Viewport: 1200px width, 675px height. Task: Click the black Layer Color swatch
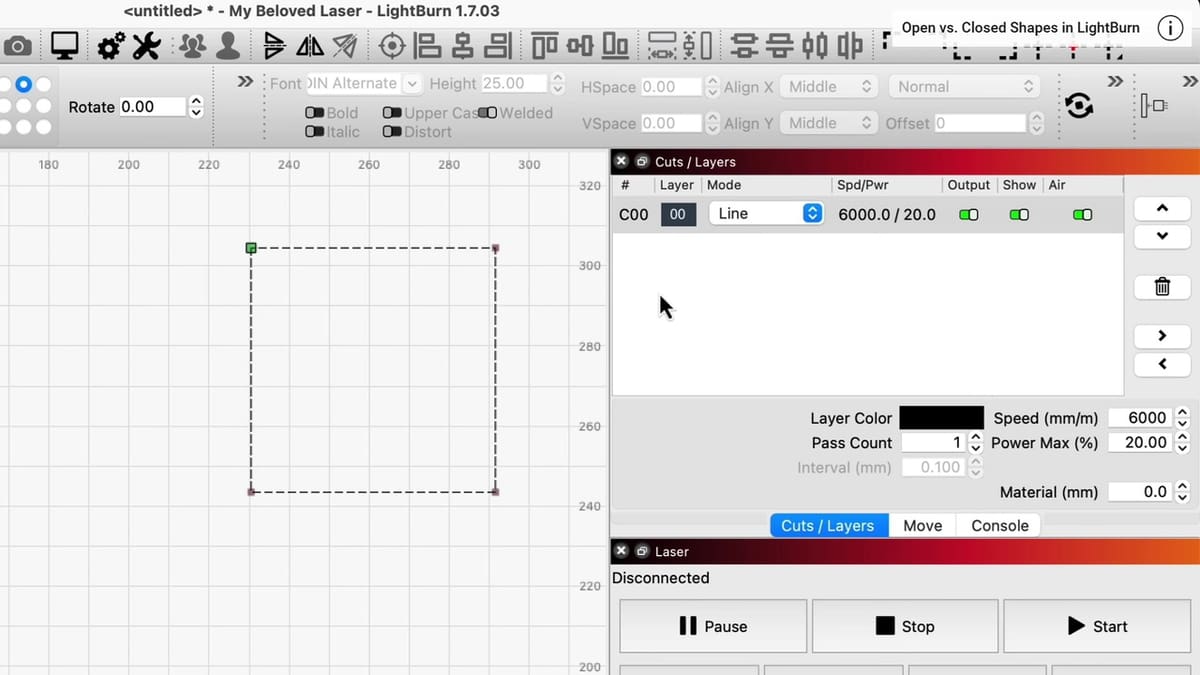(x=941, y=418)
